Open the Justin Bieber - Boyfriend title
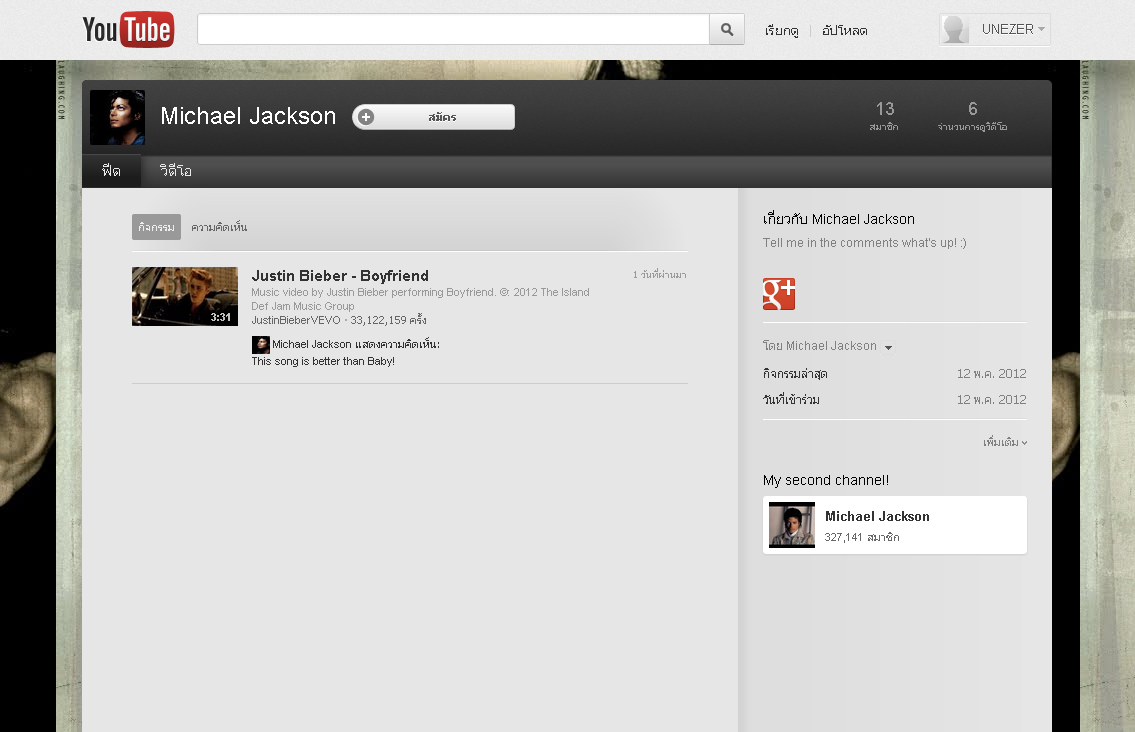 coord(340,276)
